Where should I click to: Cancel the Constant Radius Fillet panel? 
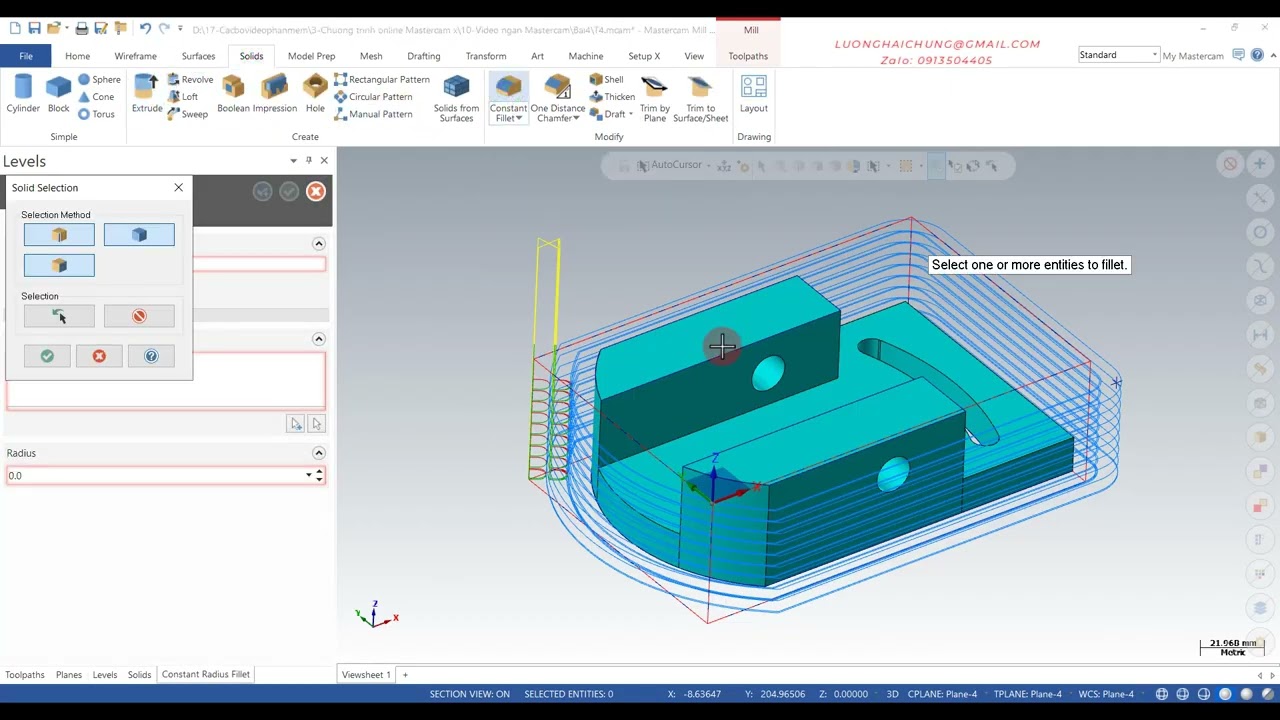pos(316,191)
